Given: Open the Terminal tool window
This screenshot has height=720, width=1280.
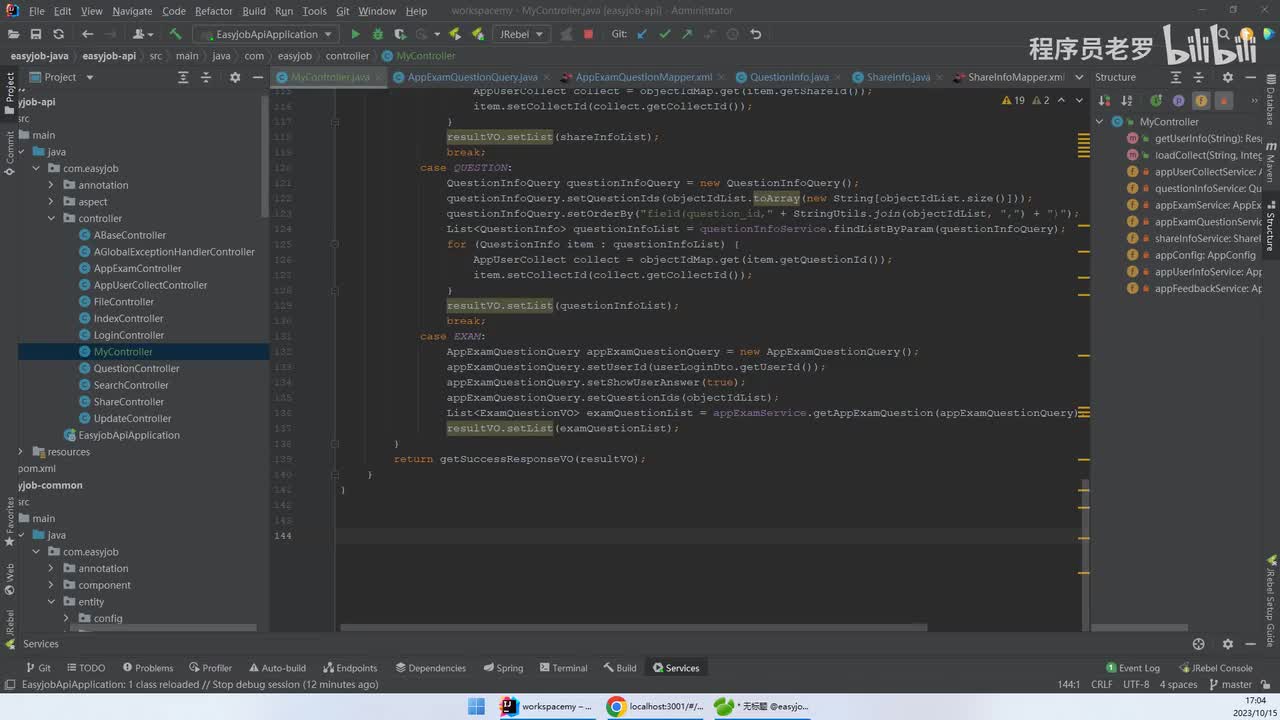Looking at the screenshot, I should point(562,668).
